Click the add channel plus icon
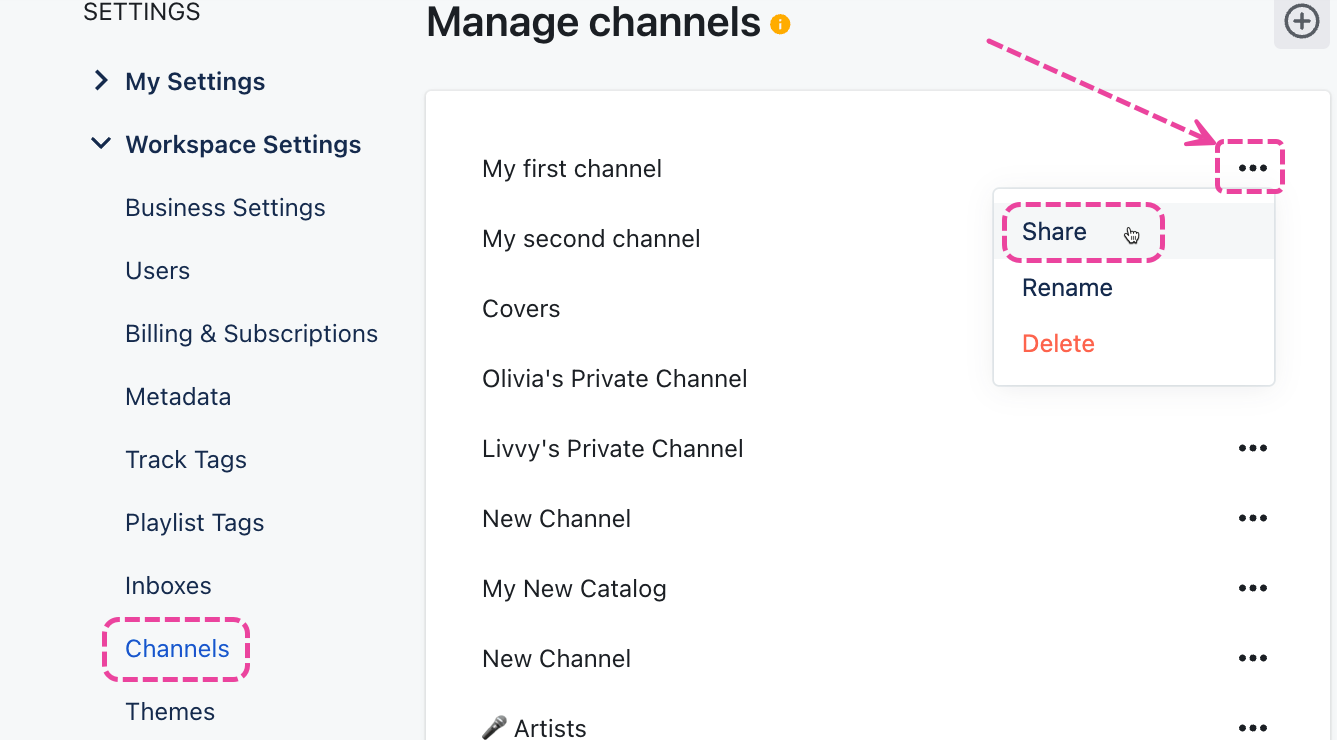 (x=1301, y=22)
